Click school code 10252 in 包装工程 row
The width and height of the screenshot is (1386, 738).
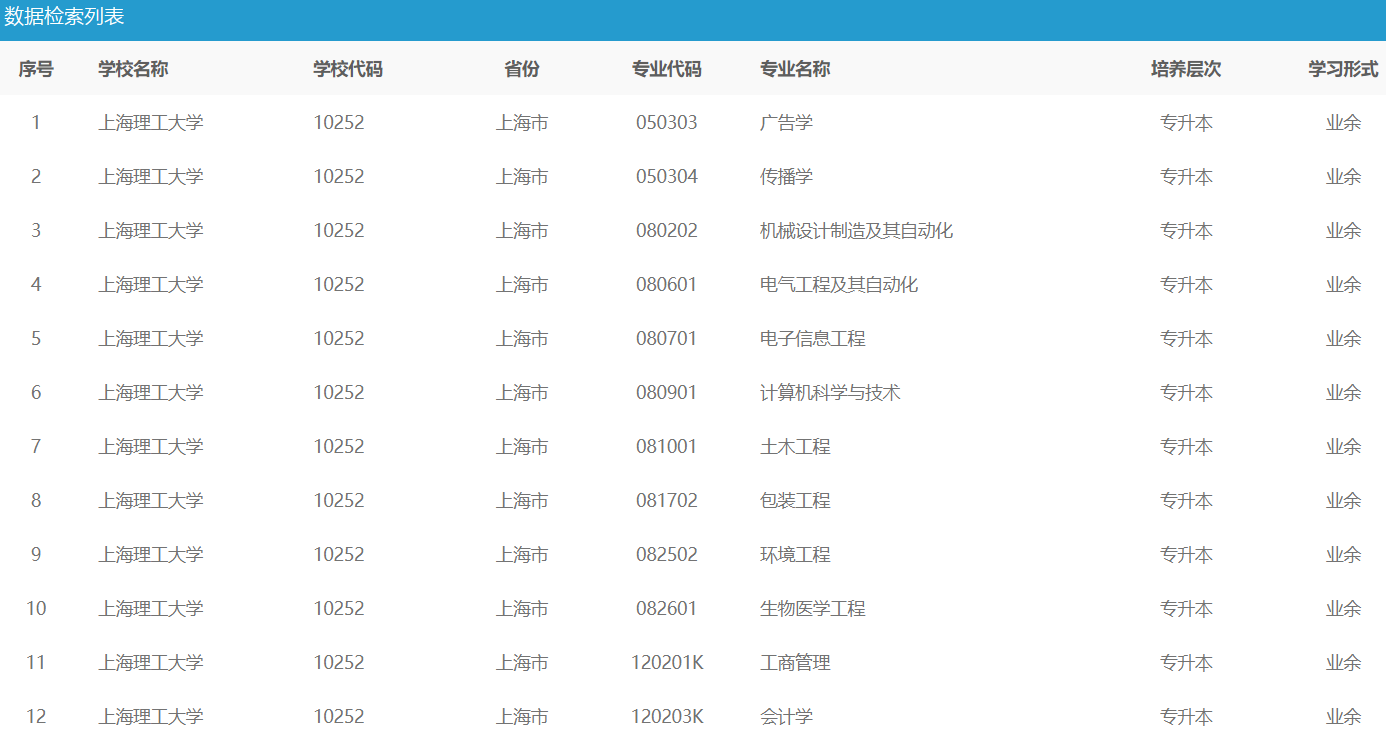(x=339, y=501)
